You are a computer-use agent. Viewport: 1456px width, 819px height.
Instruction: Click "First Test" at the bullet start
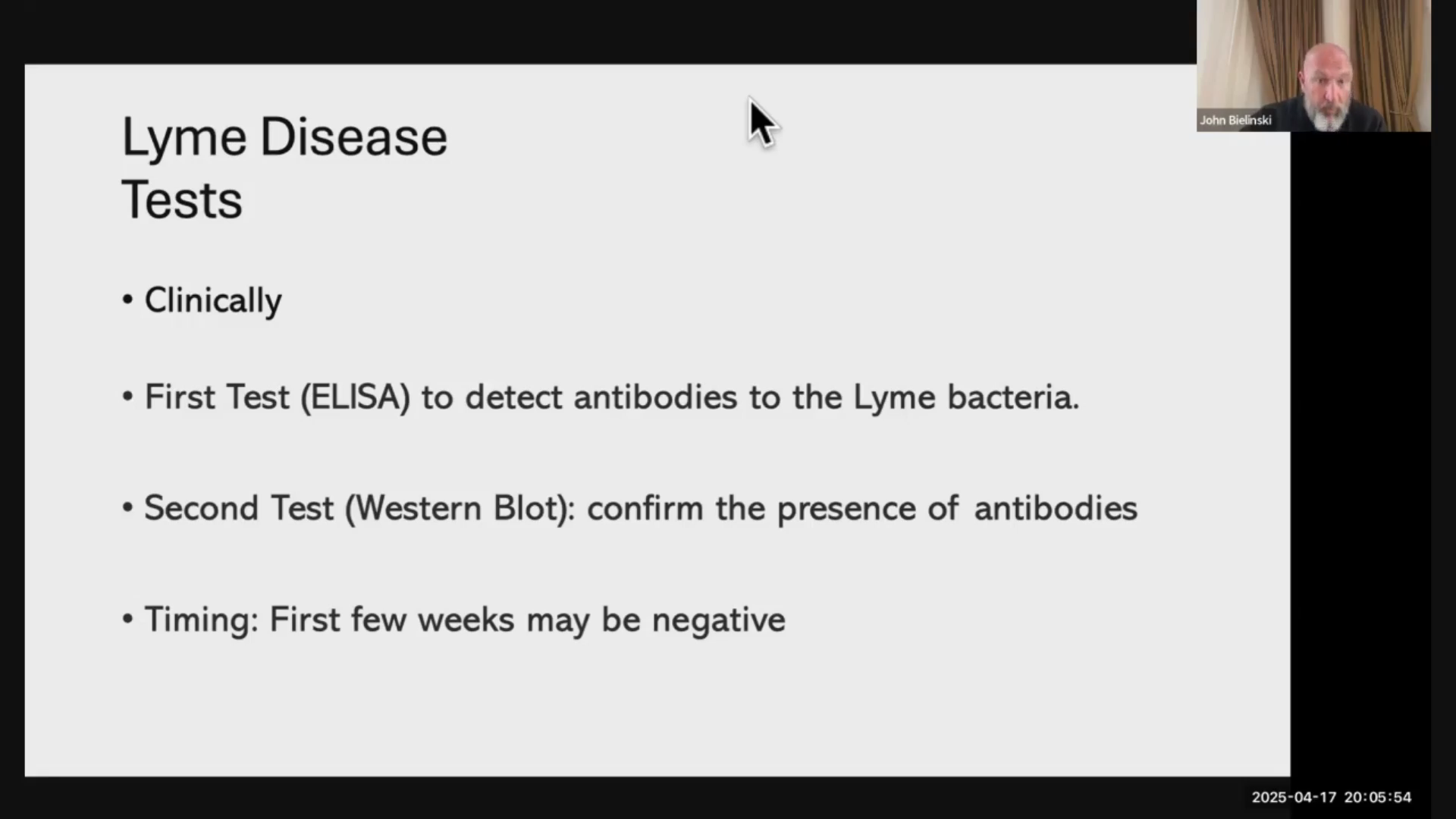(217, 397)
